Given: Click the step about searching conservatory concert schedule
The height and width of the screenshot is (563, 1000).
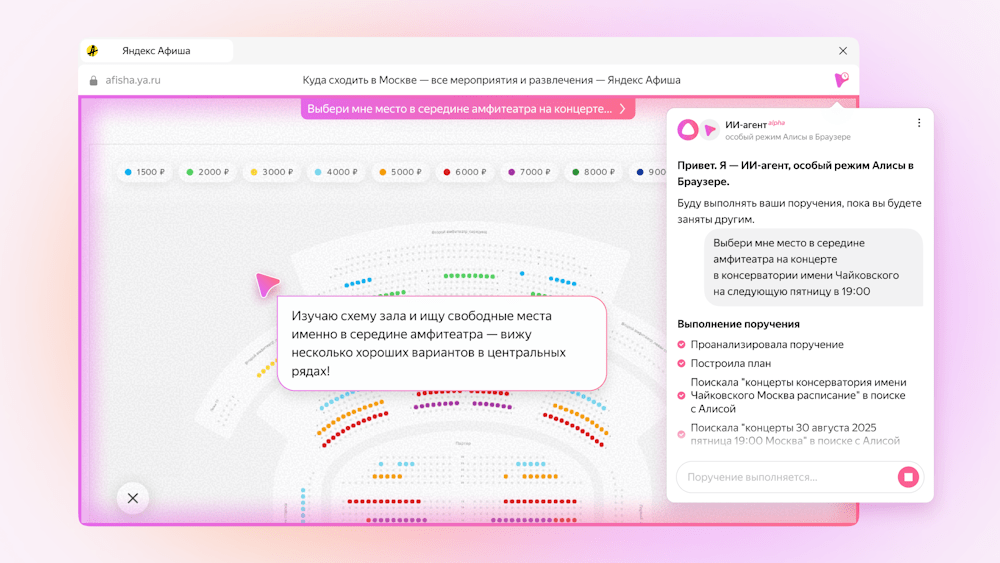Looking at the screenshot, I should 798,395.
